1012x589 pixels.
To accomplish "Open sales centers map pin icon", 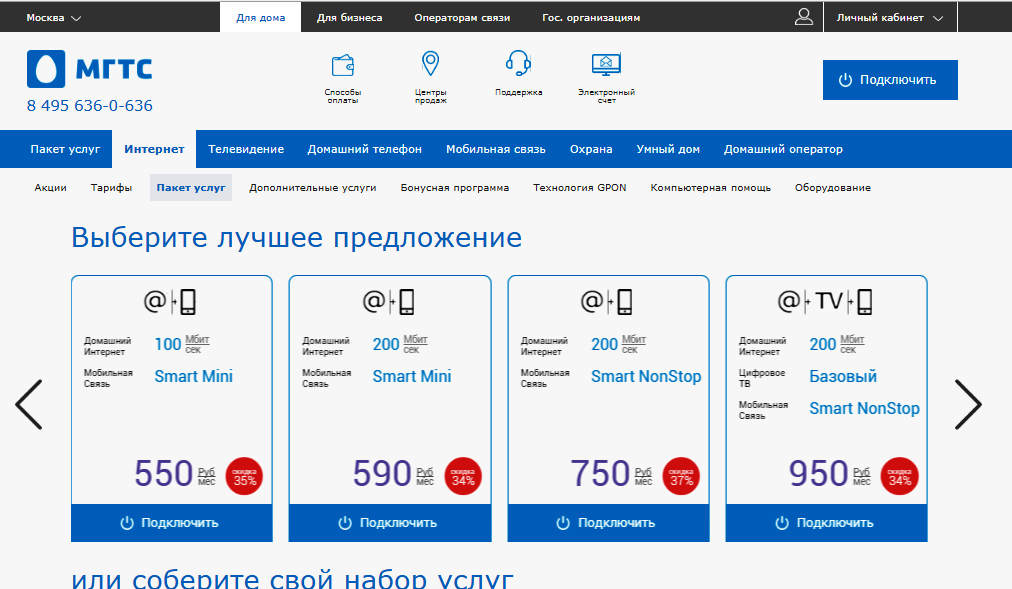I will 430,64.
